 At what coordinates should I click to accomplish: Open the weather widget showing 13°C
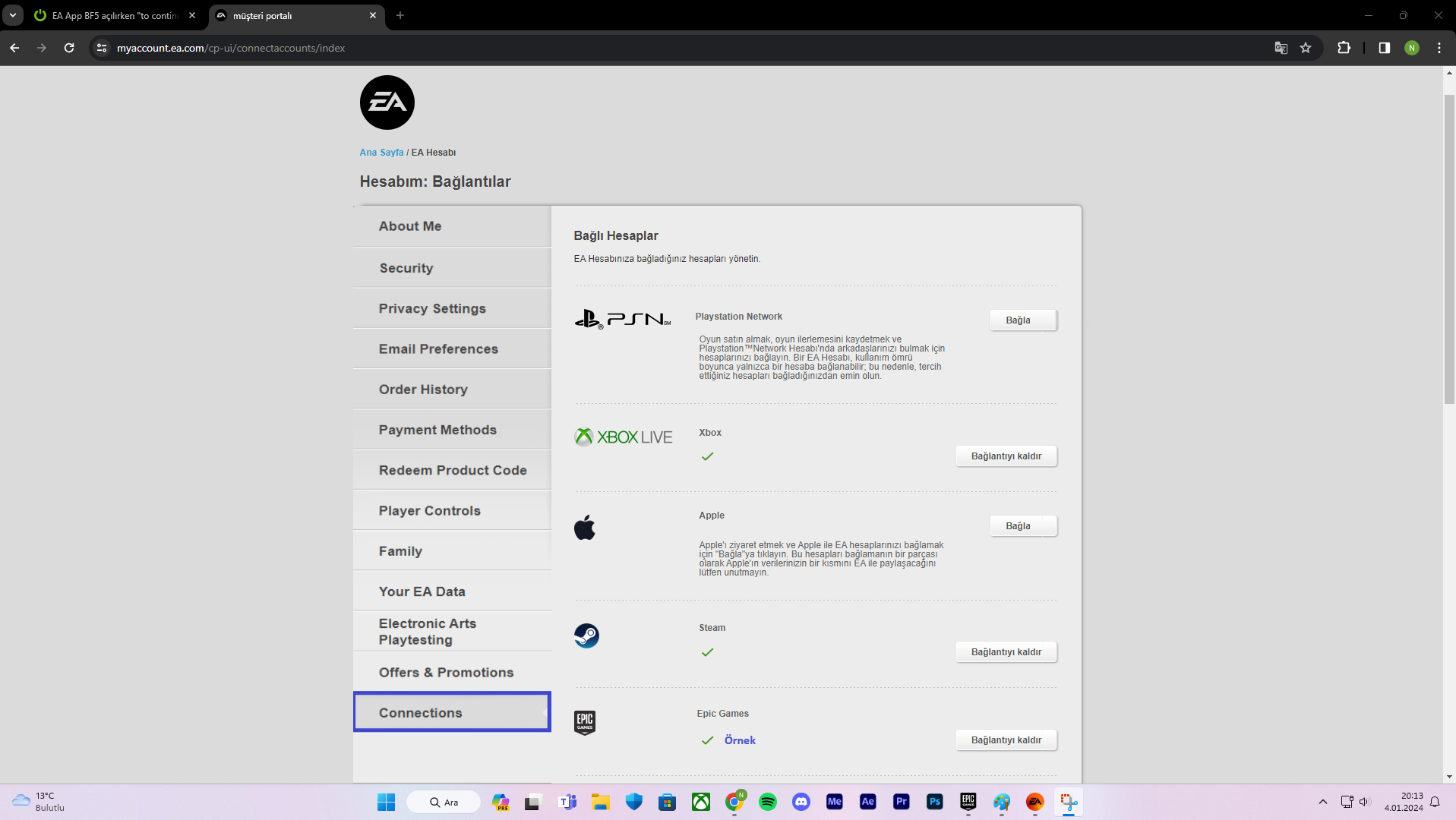pos(39,802)
